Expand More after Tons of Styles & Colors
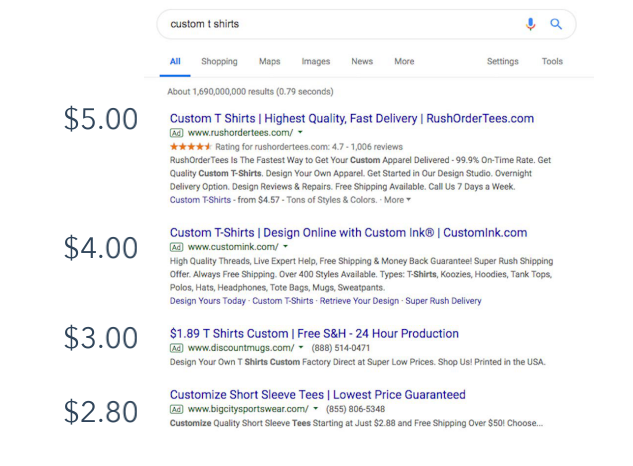 coord(397,200)
